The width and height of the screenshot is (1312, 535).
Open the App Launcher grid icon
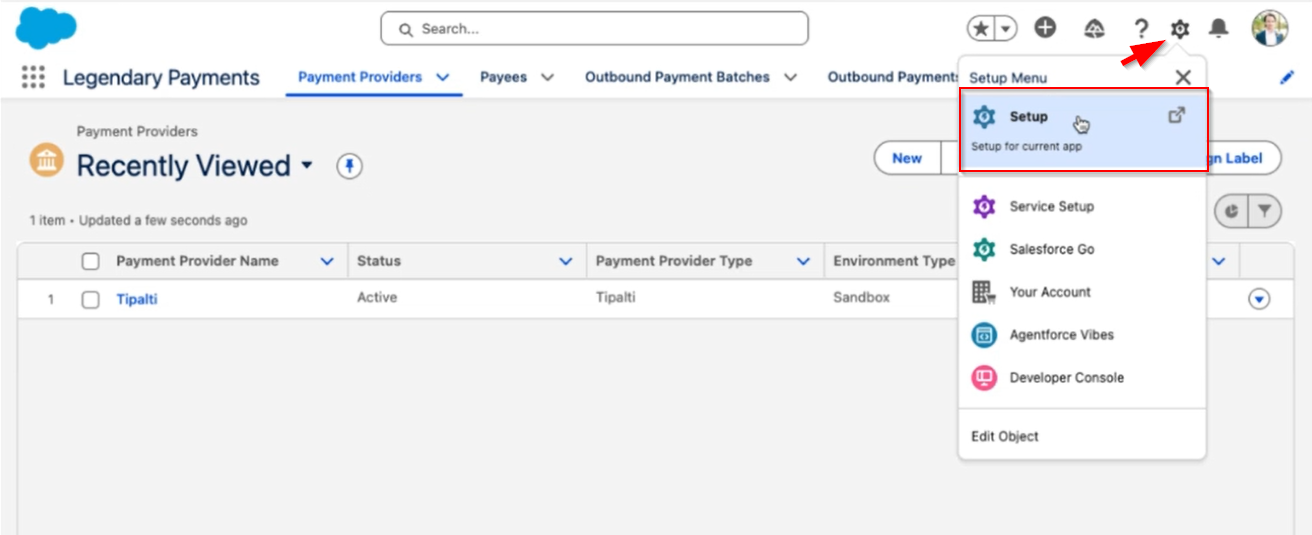coord(33,78)
